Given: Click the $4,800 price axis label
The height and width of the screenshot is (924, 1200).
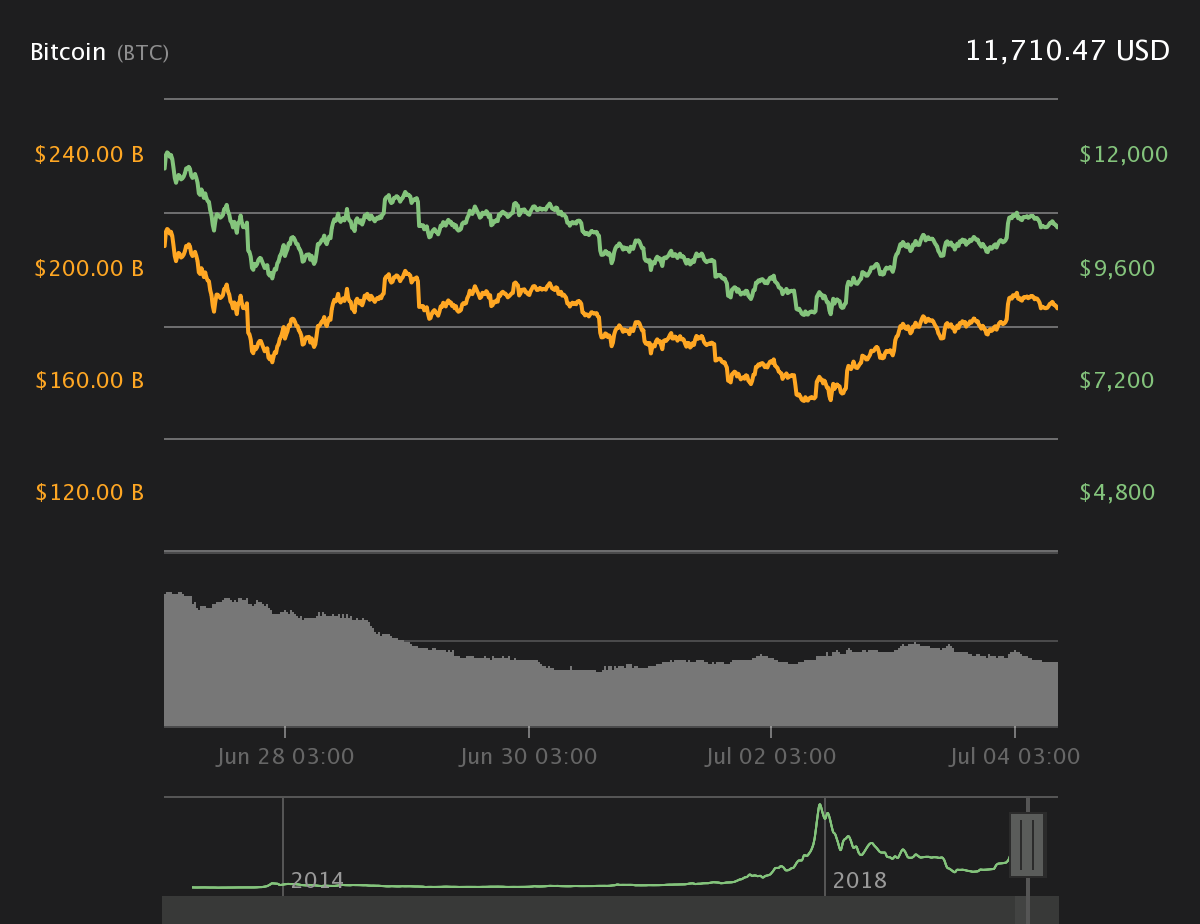Looking at the screenshot, I should click(1117, 492).
